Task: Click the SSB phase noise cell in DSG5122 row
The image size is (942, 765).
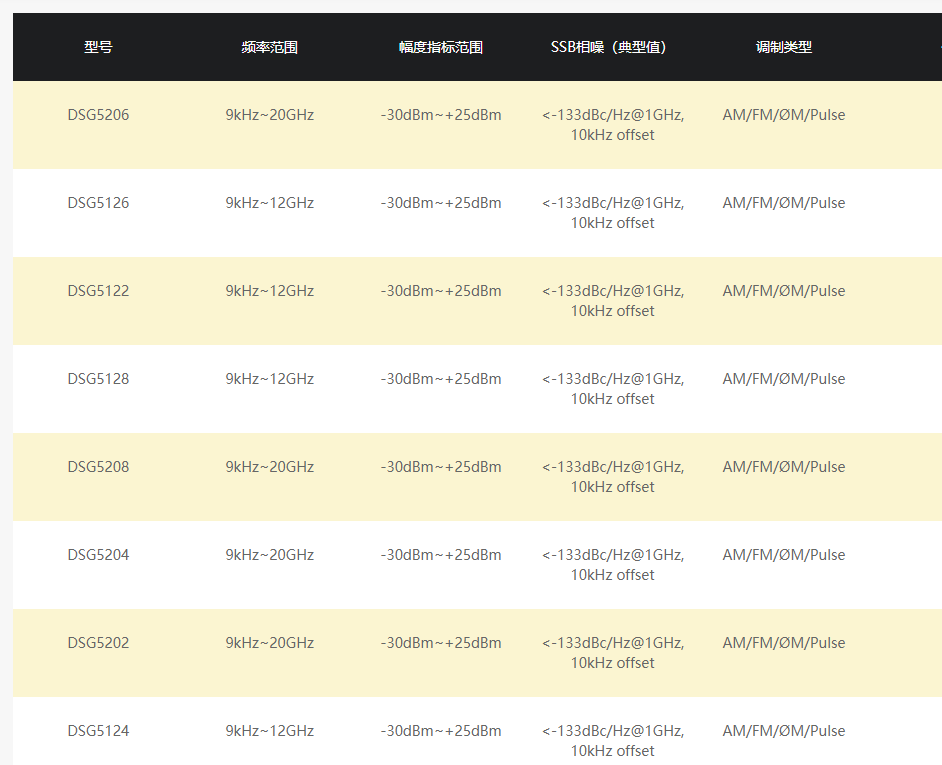Action: click(613, 301)
